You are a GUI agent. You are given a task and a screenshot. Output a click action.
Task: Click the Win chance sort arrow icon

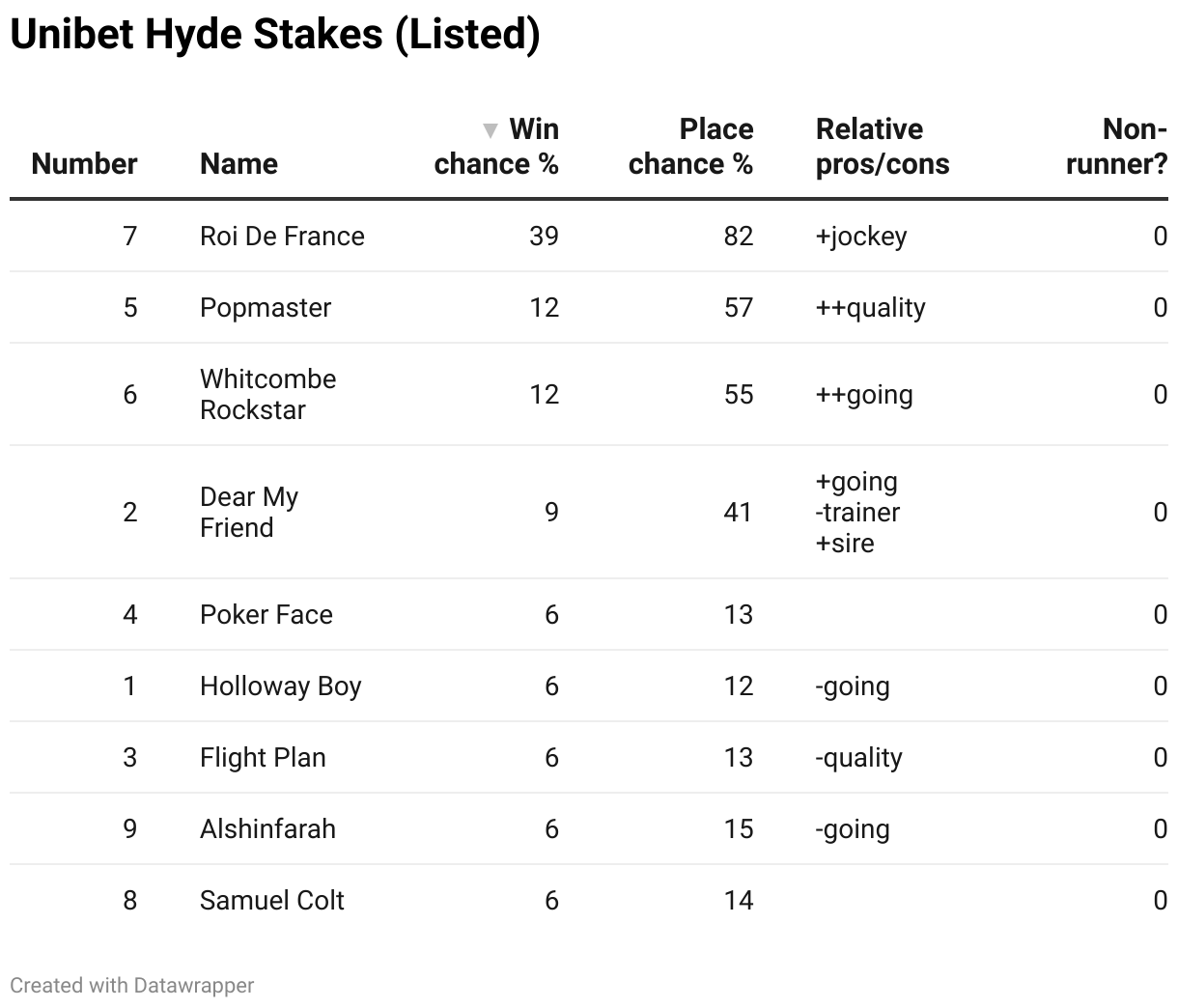coord(491,130)
